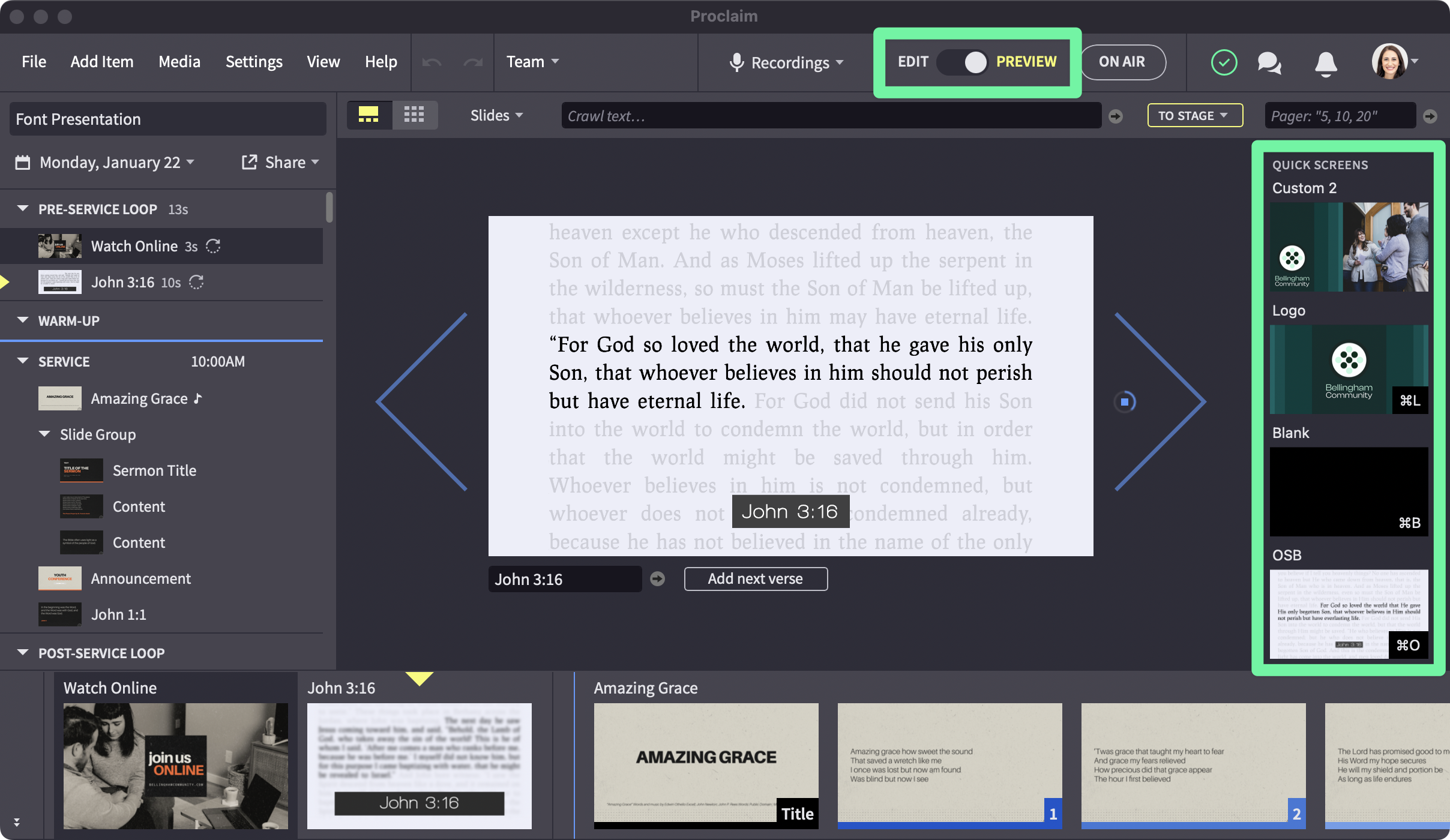Open the Slides dropdown
This screenshot has height=840, width=1450.
click(x=496, y=115)
